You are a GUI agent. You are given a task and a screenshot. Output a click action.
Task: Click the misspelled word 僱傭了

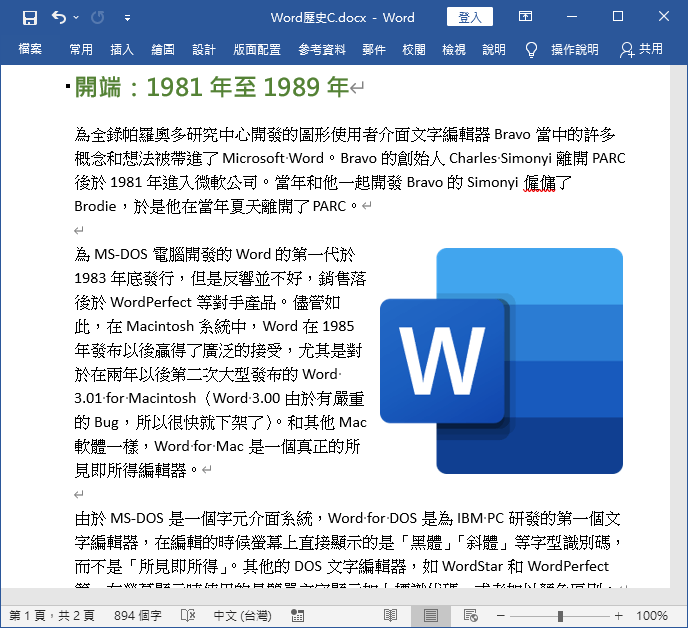click(548, 182)
